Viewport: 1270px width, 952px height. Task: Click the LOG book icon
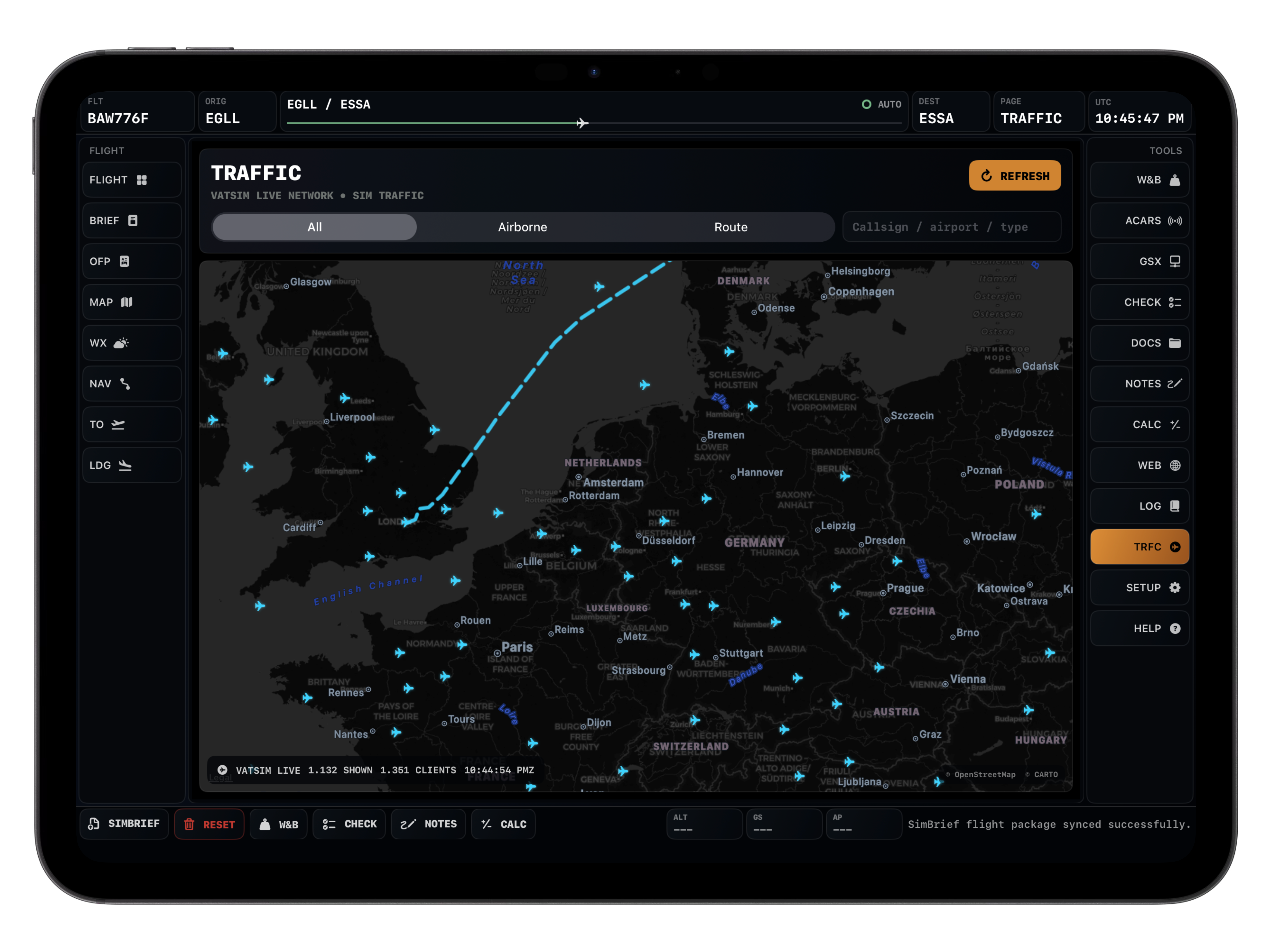(1175, 506)
